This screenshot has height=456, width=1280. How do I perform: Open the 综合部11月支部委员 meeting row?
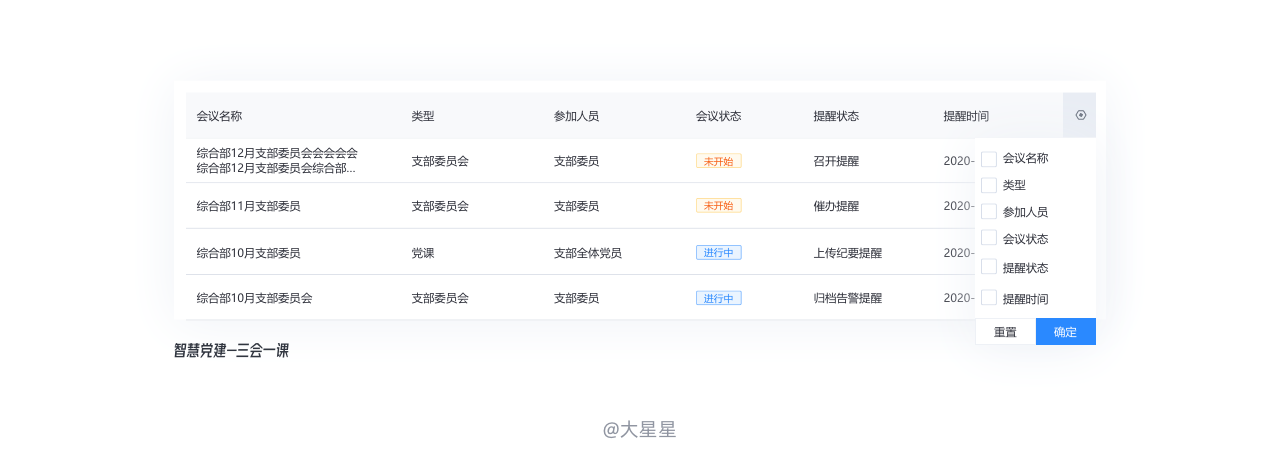(248, 206)
